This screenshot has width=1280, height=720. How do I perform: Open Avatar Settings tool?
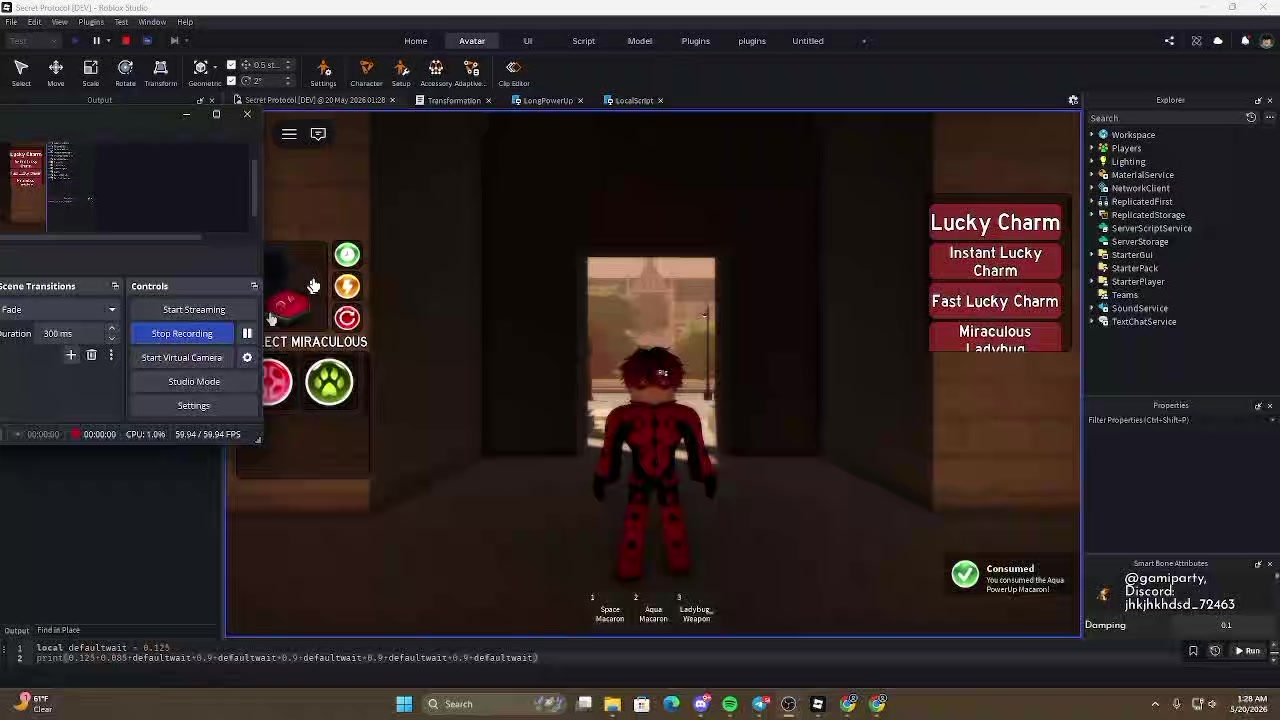coord(323,73)
